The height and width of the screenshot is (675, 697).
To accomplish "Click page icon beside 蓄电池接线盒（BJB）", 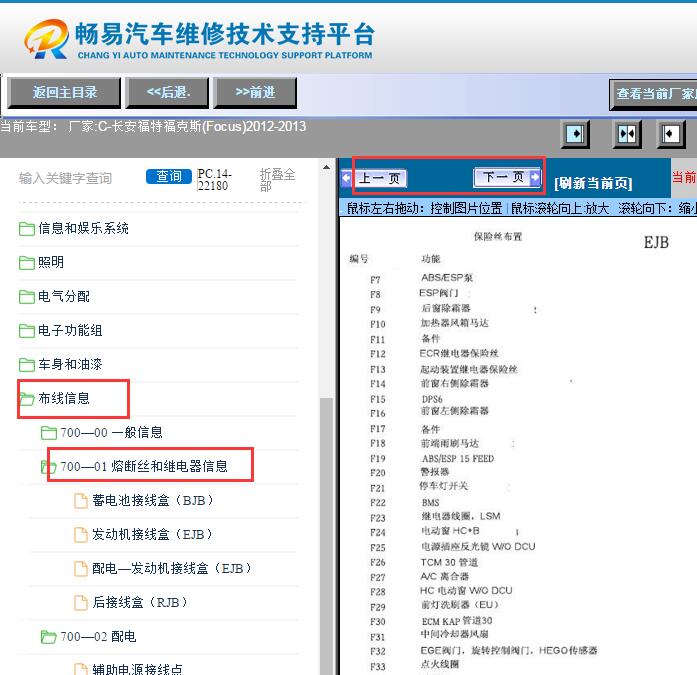I will point(80,501).
